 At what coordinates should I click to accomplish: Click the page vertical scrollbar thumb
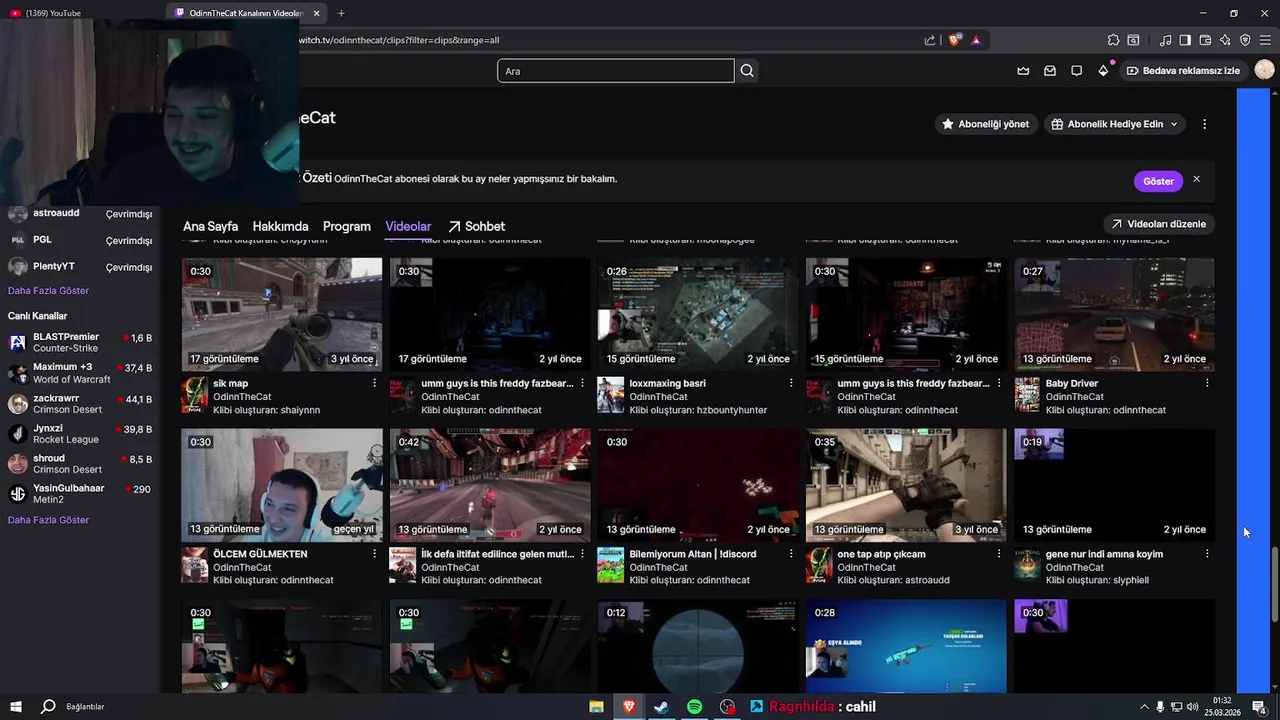click(1274, 587)
